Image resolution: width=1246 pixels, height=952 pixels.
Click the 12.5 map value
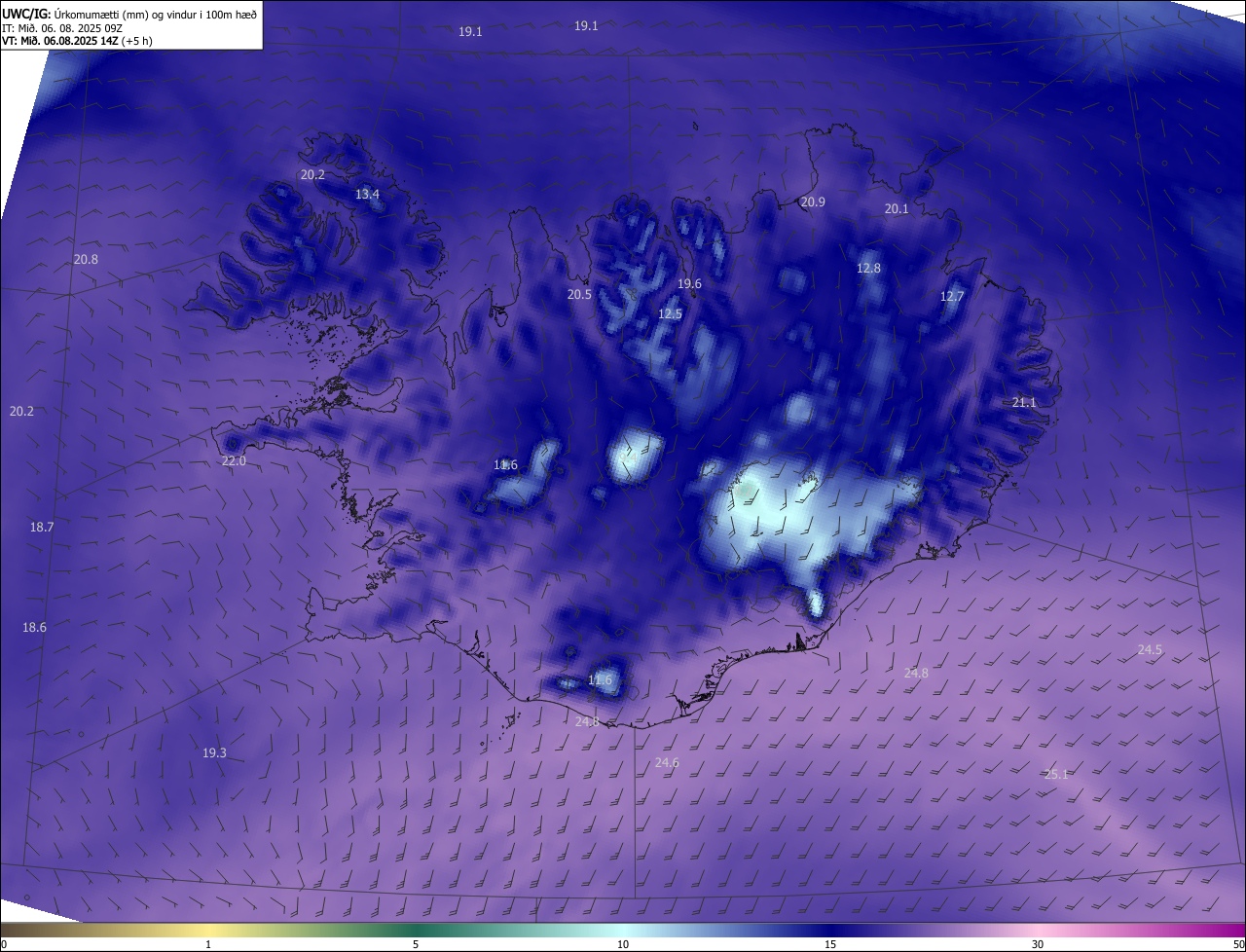(670, 314)
